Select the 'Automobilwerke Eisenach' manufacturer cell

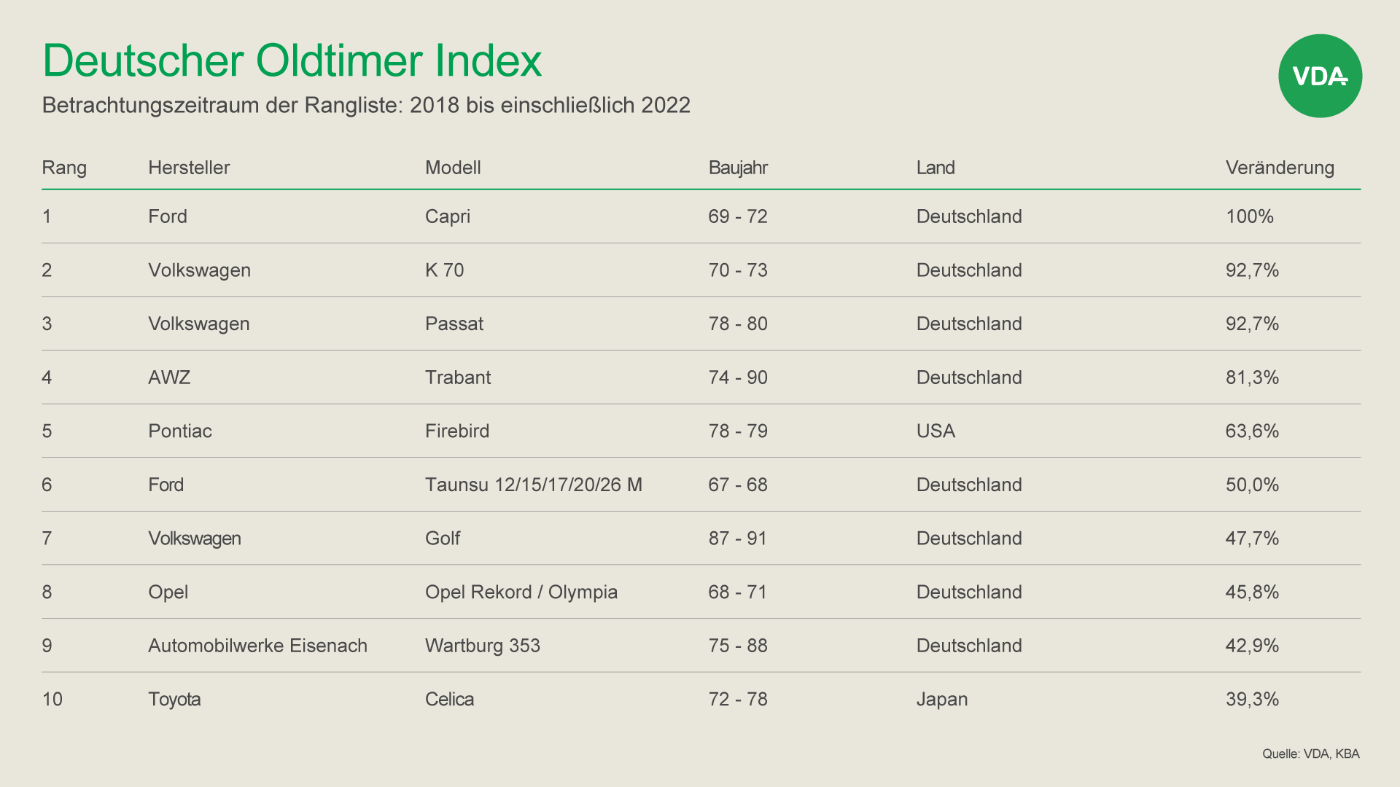coord(258,645)
